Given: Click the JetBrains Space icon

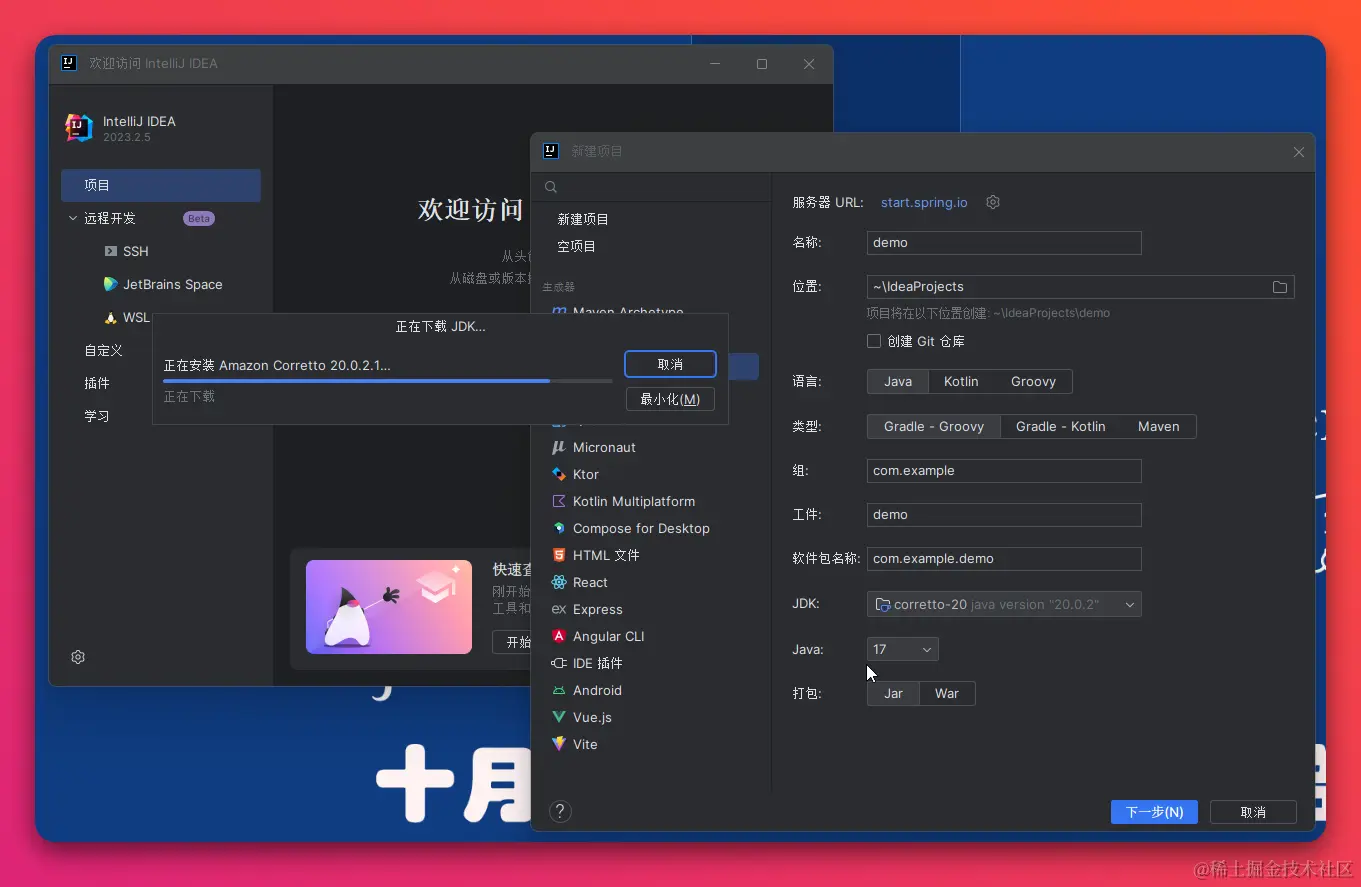Looking at the screenshot, I should (x=110, y=284).
